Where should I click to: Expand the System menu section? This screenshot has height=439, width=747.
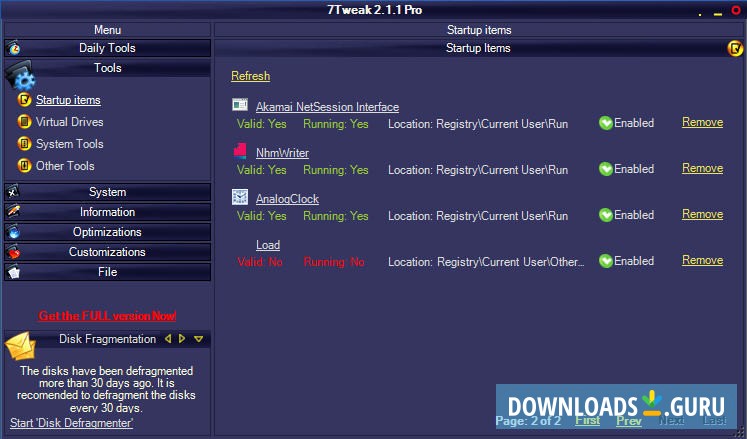click(x=108, y=192)
